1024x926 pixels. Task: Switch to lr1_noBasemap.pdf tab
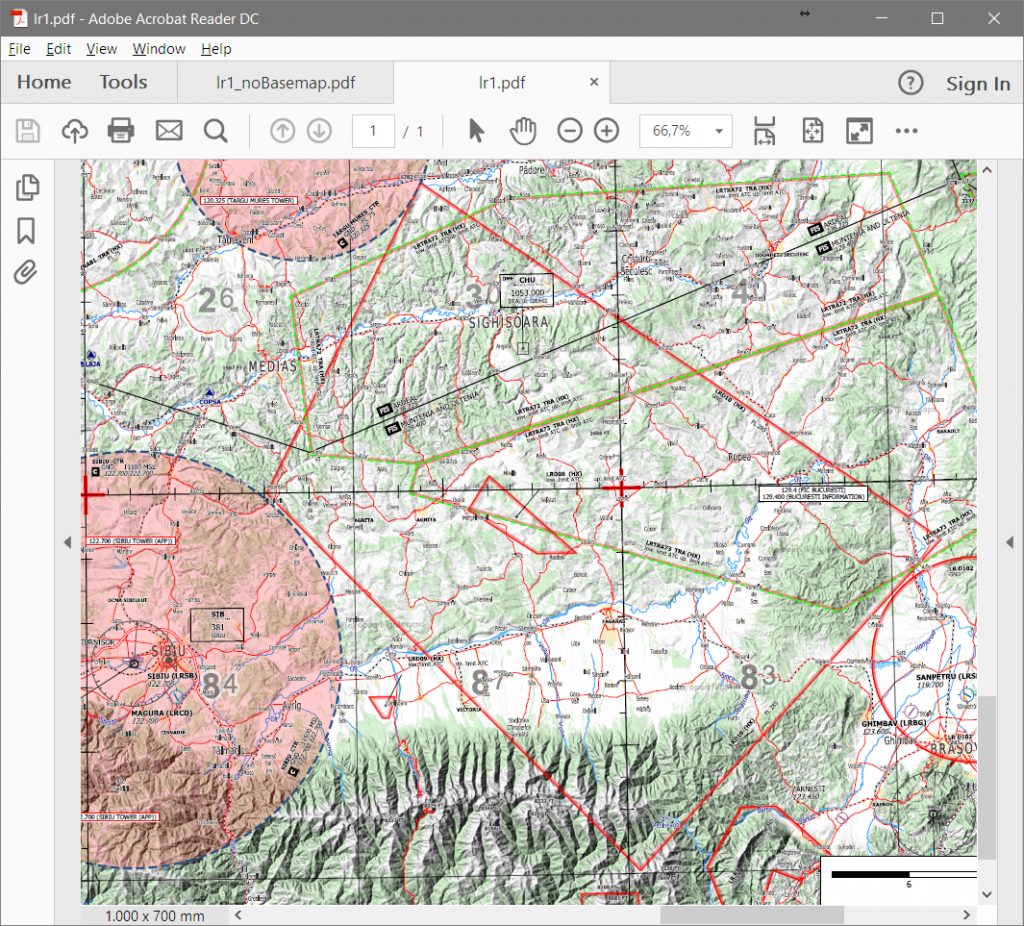coord(285,83)
